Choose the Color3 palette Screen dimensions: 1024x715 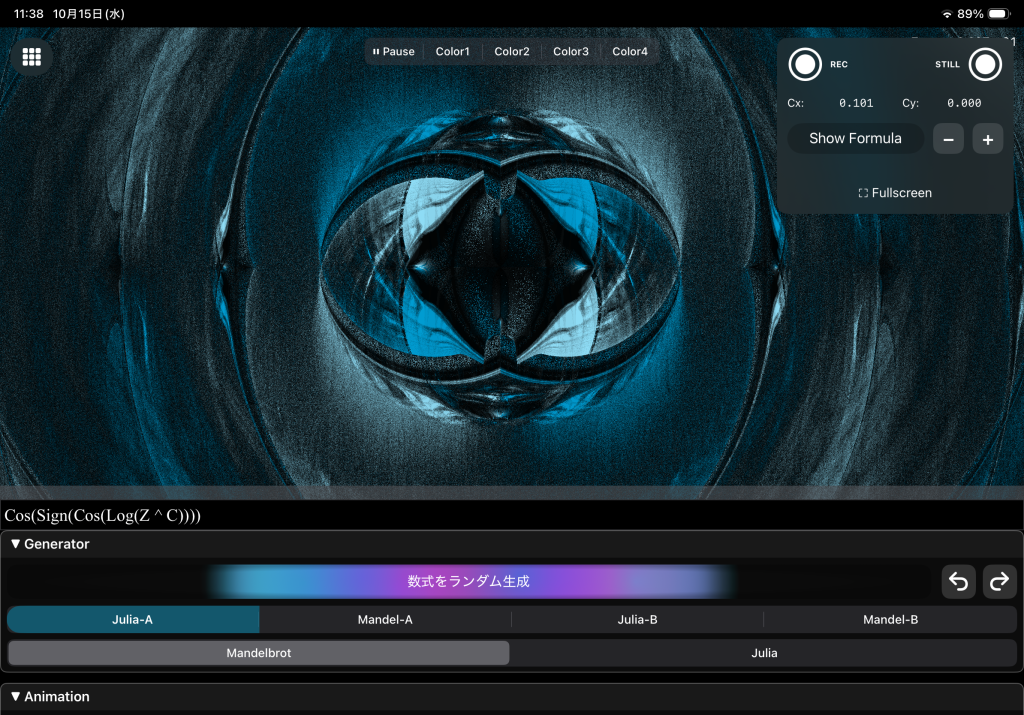[x=571, y=52]
